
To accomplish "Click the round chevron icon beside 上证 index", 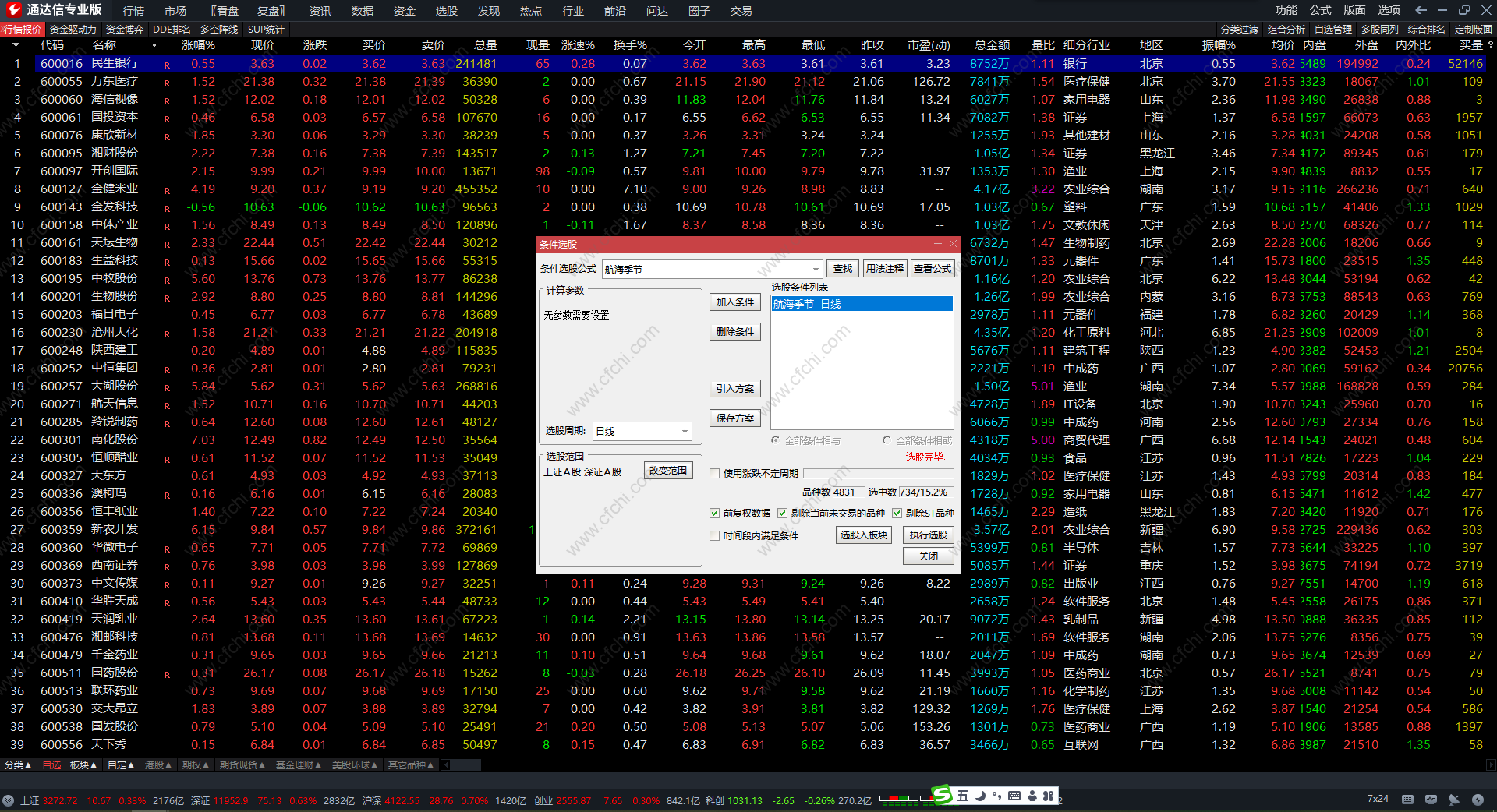I will coord(9,800).
